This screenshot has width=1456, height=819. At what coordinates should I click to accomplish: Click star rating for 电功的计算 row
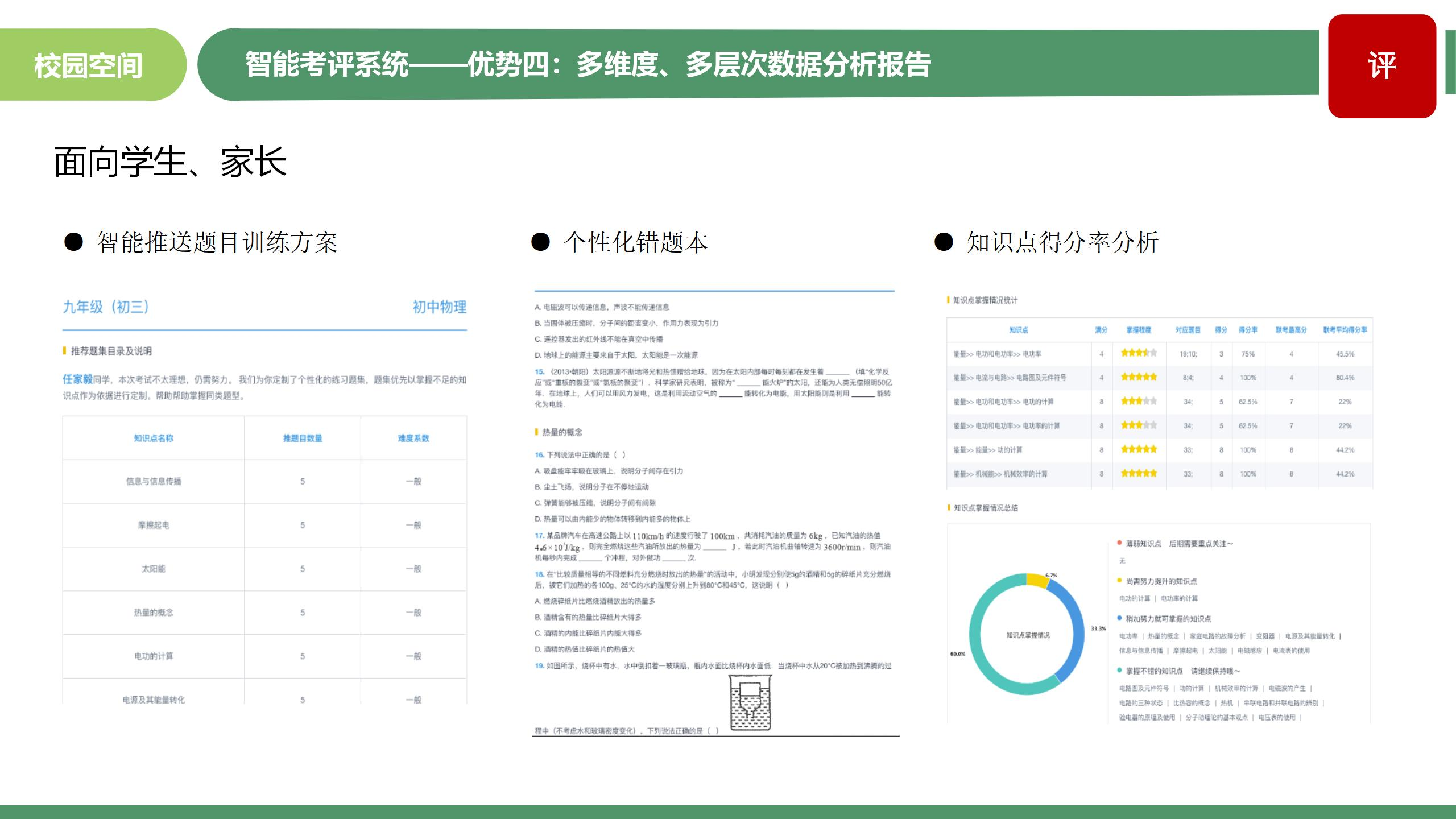[1139, 401]
